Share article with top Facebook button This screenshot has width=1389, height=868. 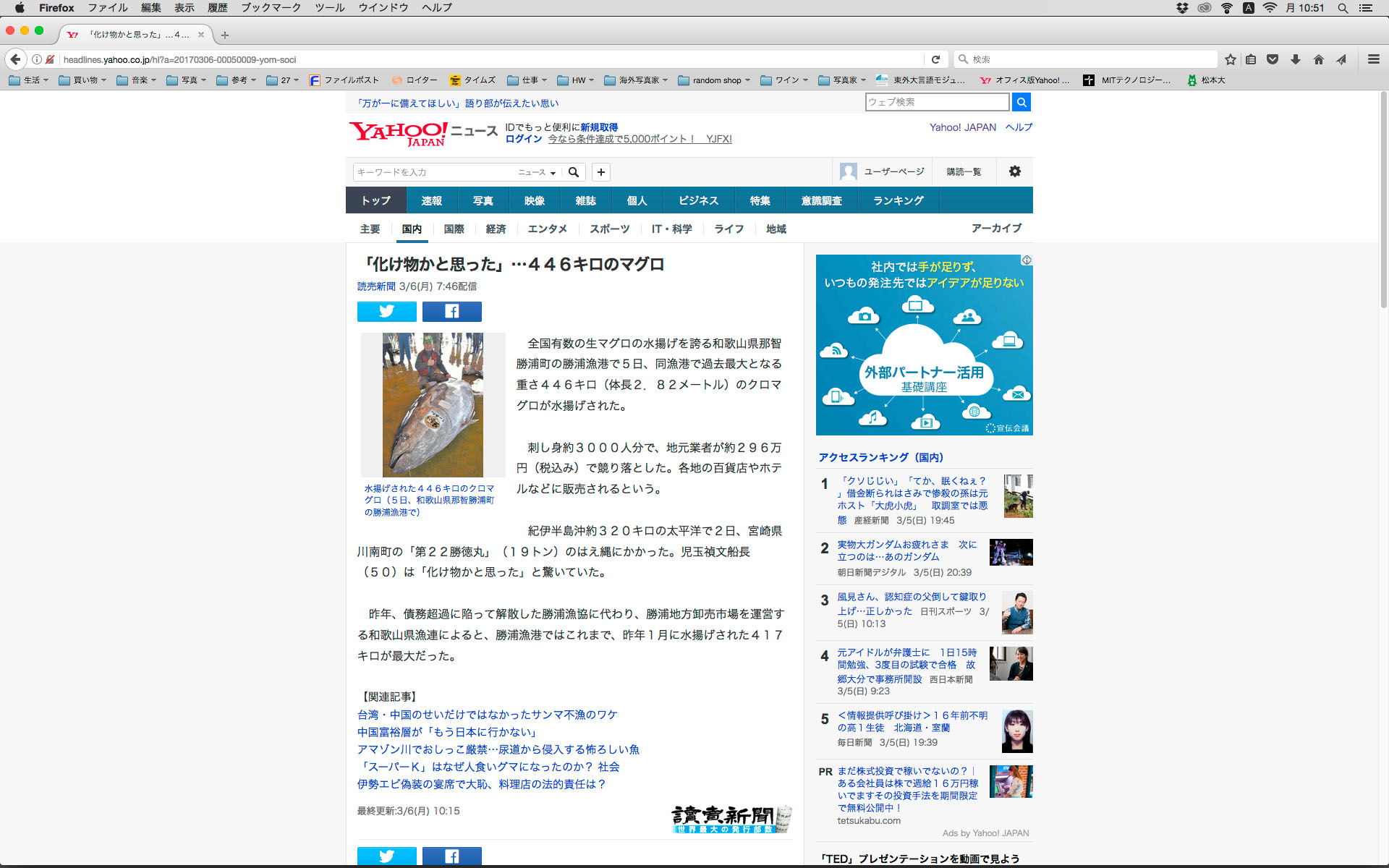[x=451, y=311]
